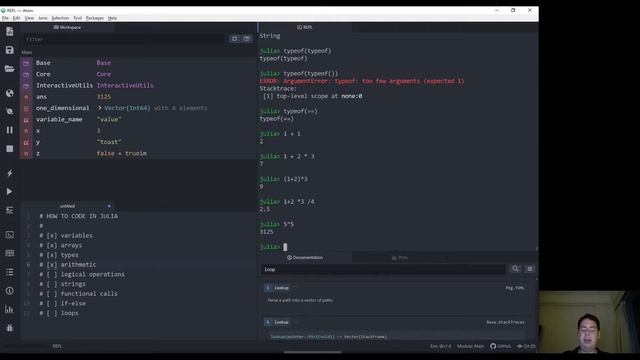Open the Edit menu
640x360 pixels.
pyautogui.click(x=16, y=18)
